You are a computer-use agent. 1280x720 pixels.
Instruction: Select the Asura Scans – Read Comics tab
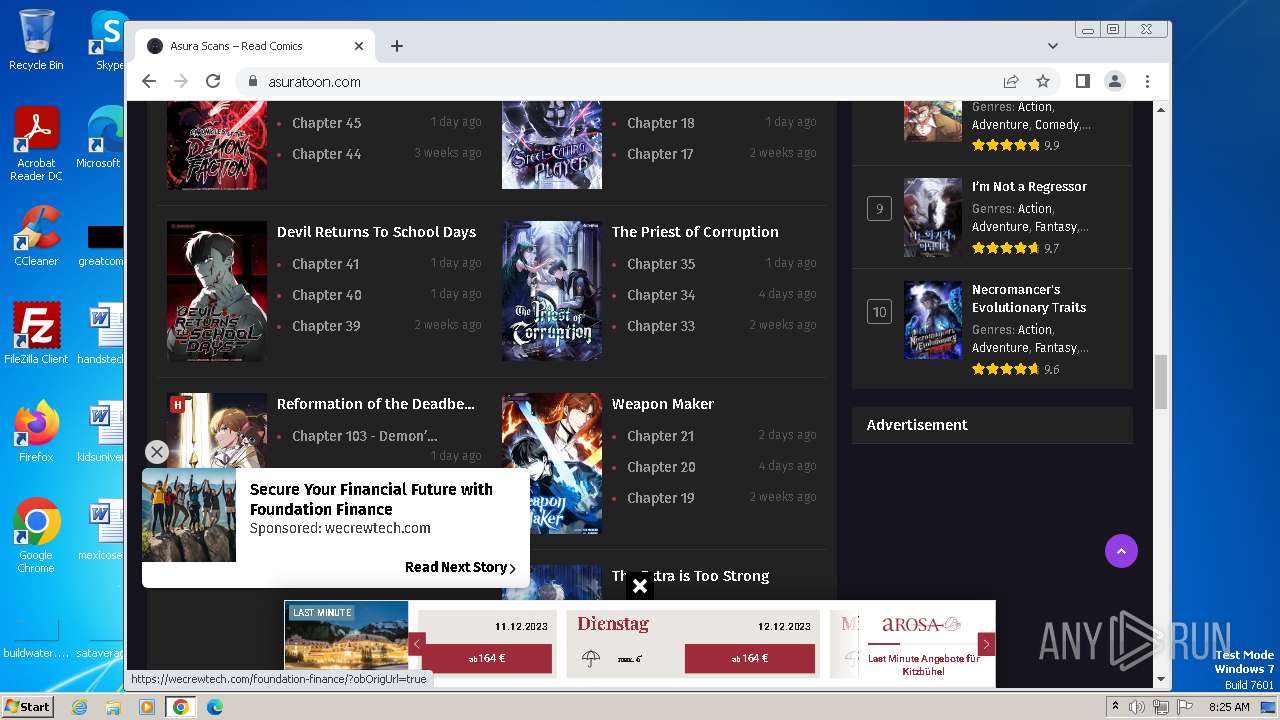point(255,46)
